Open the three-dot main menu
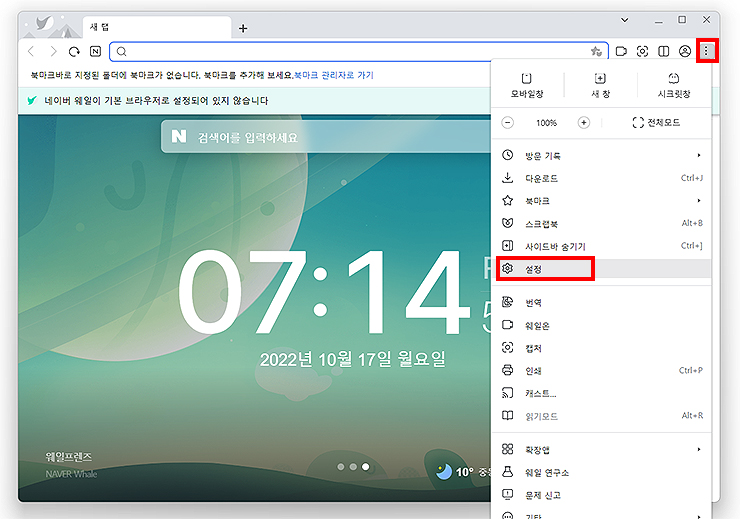This screenshot has height=519, width=740. [706, 50]
